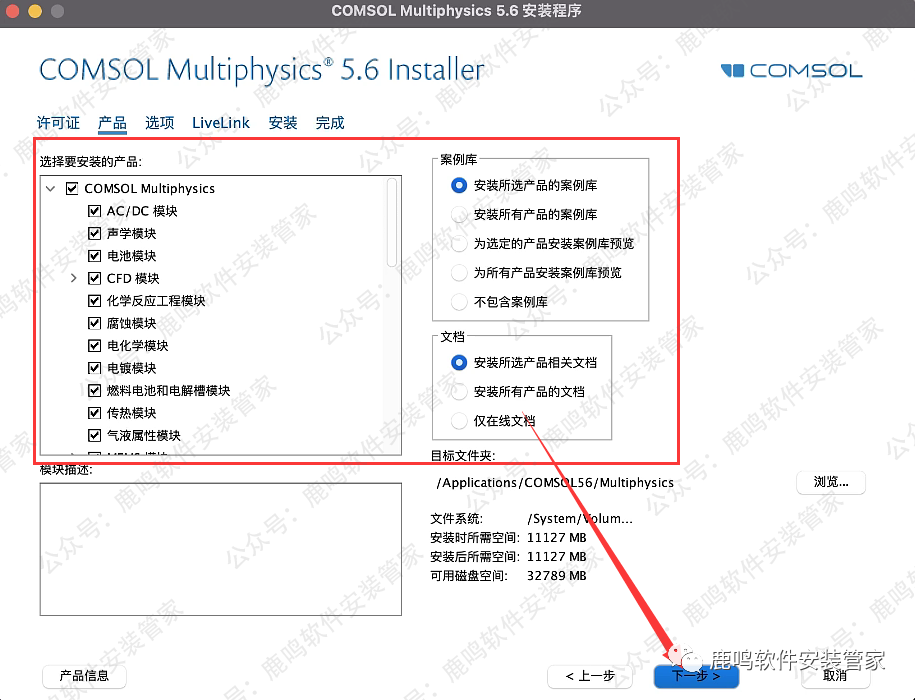Uncheck the AC/DC 模块 checkbox
915x700 pixels.
95,211
